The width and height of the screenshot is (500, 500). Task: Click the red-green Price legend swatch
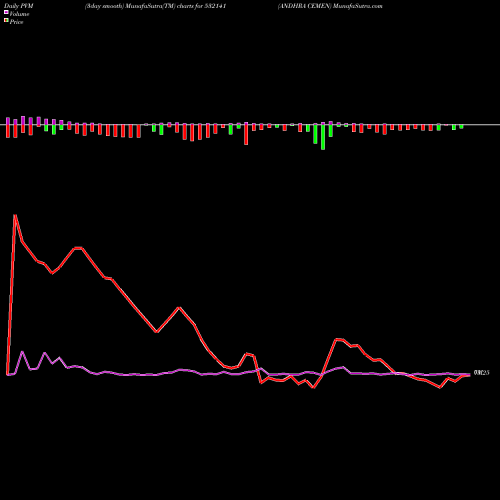pyautogui.click(x=6, y=20)
